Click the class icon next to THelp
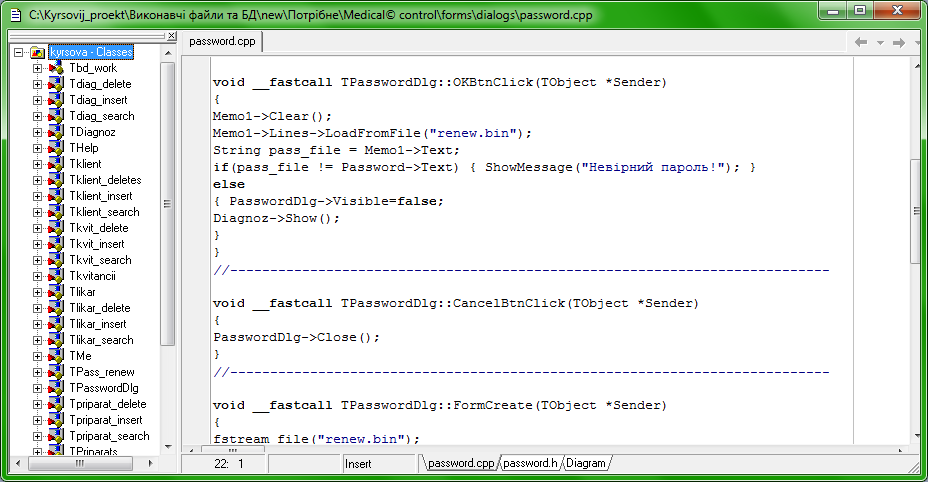The image size is (928, 482). (x=56, y=148)
